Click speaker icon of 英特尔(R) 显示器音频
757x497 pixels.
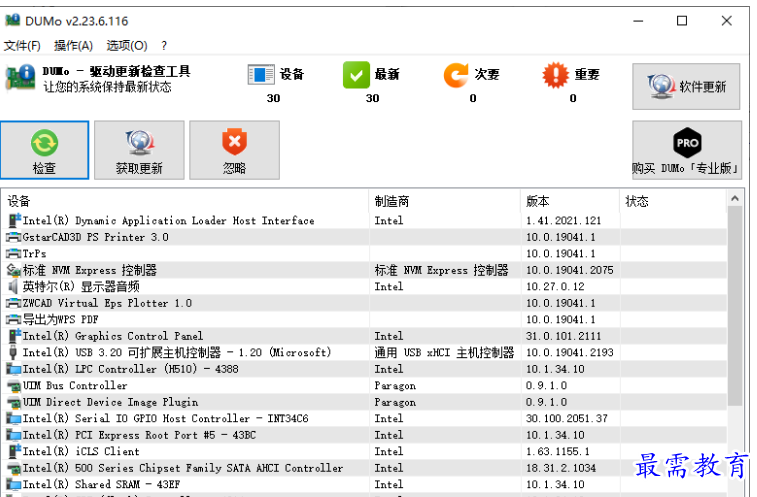pos(14,286)
